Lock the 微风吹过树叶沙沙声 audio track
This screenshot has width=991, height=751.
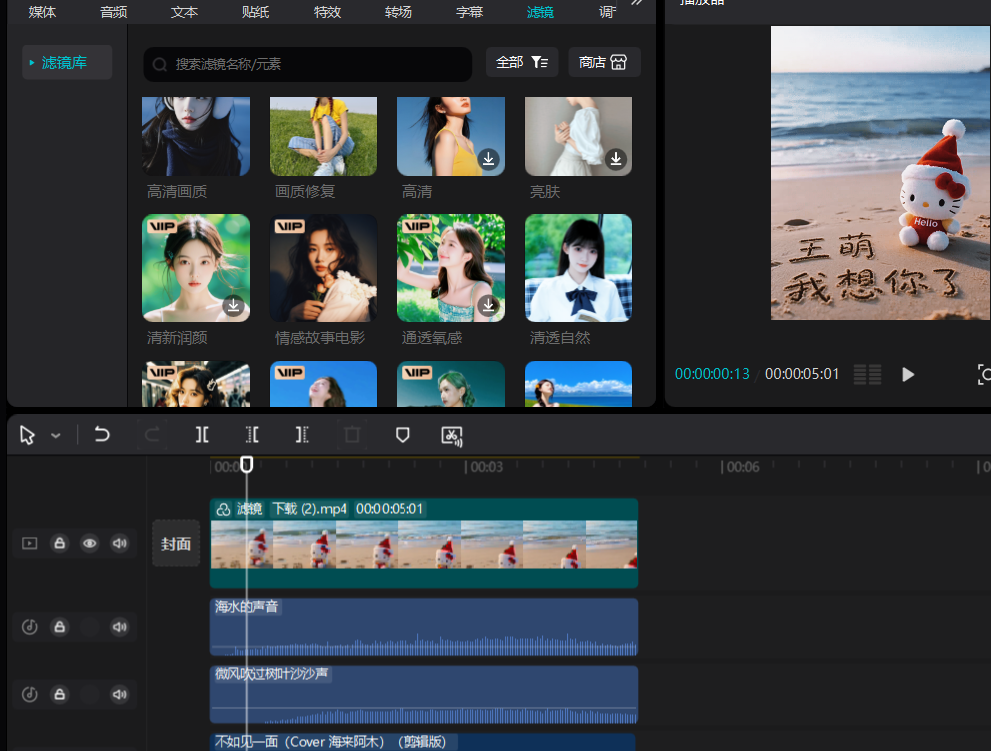click(59, 694)
